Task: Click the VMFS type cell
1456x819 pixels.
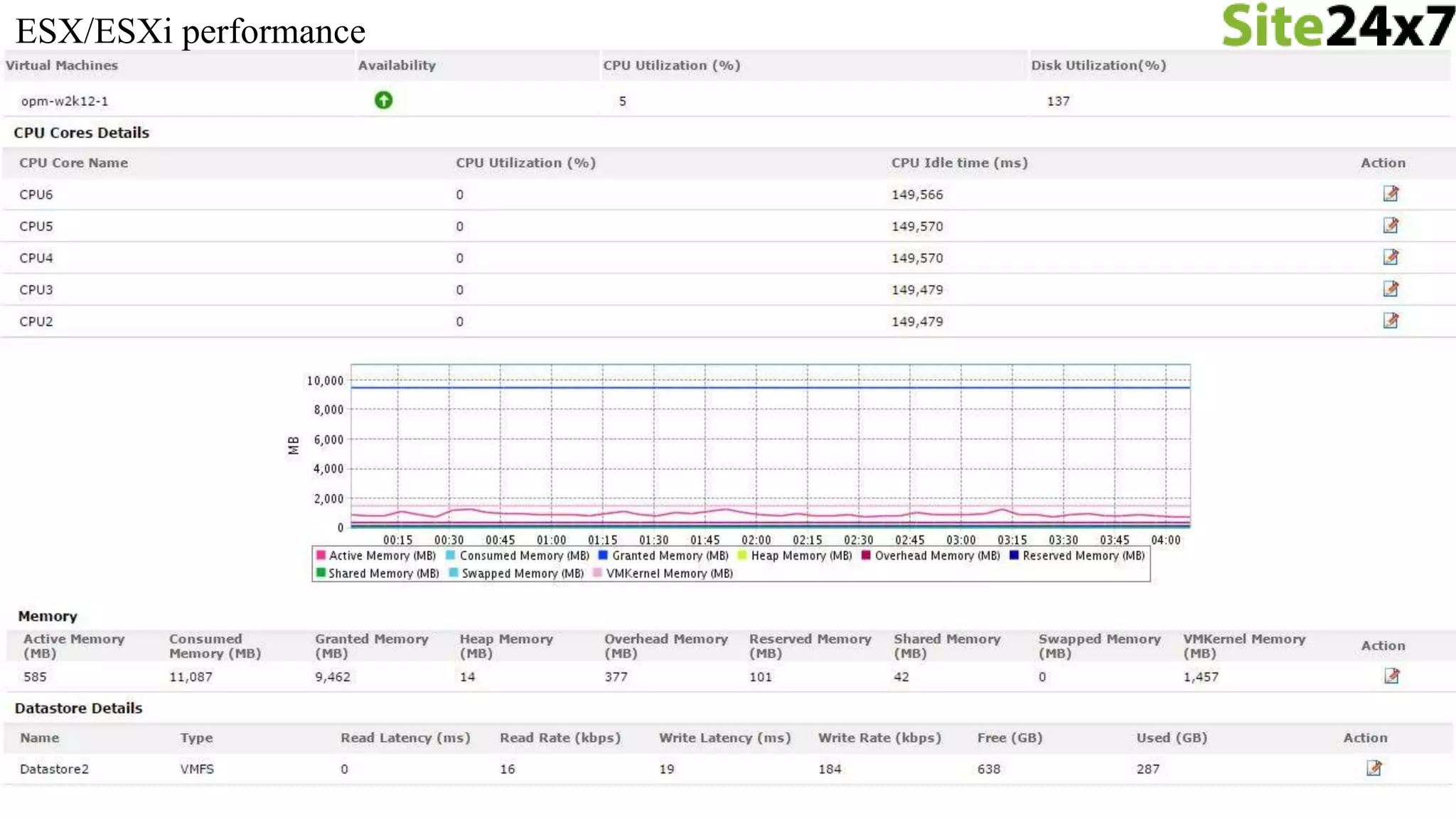Action: coord(197,769)
